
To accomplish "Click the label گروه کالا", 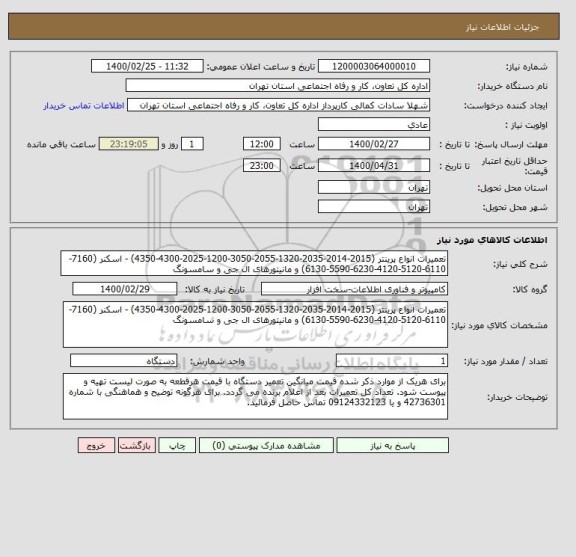I will (530, 290).
